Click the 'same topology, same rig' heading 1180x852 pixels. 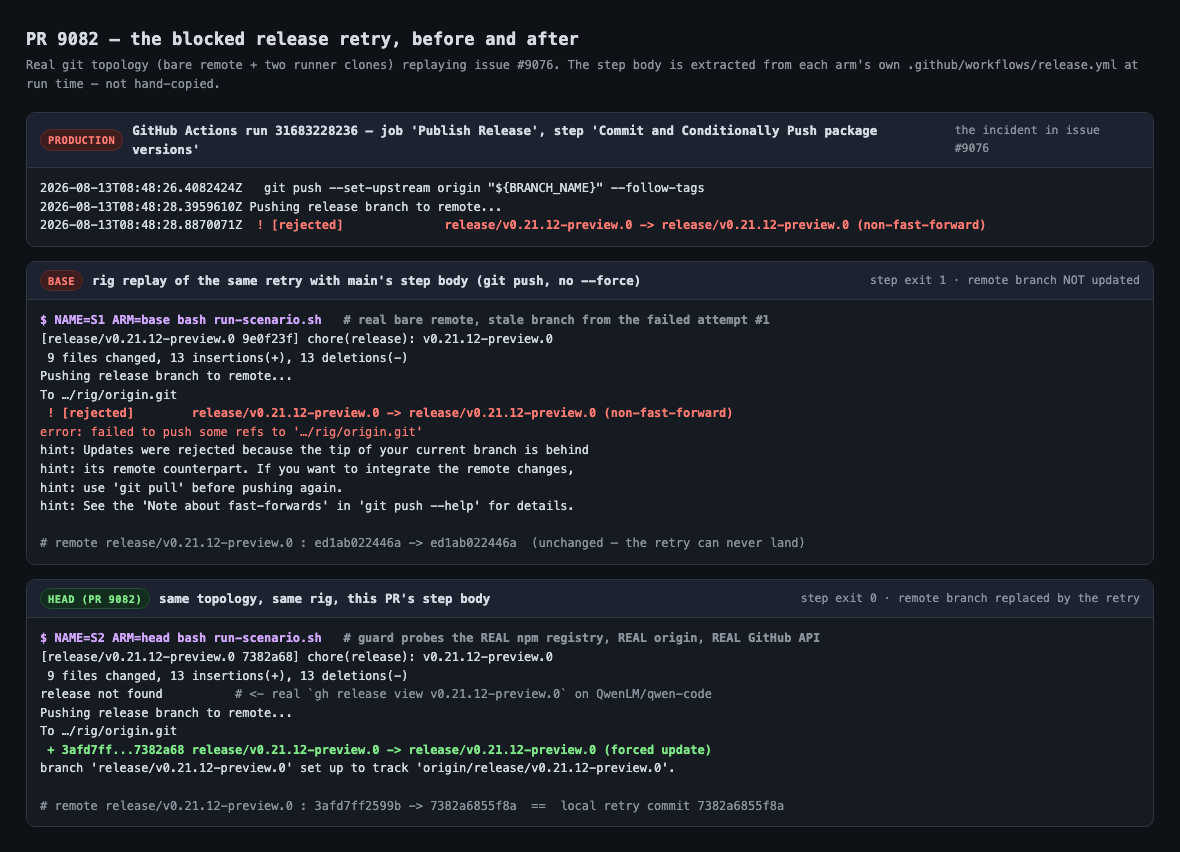tap(324, 599)
